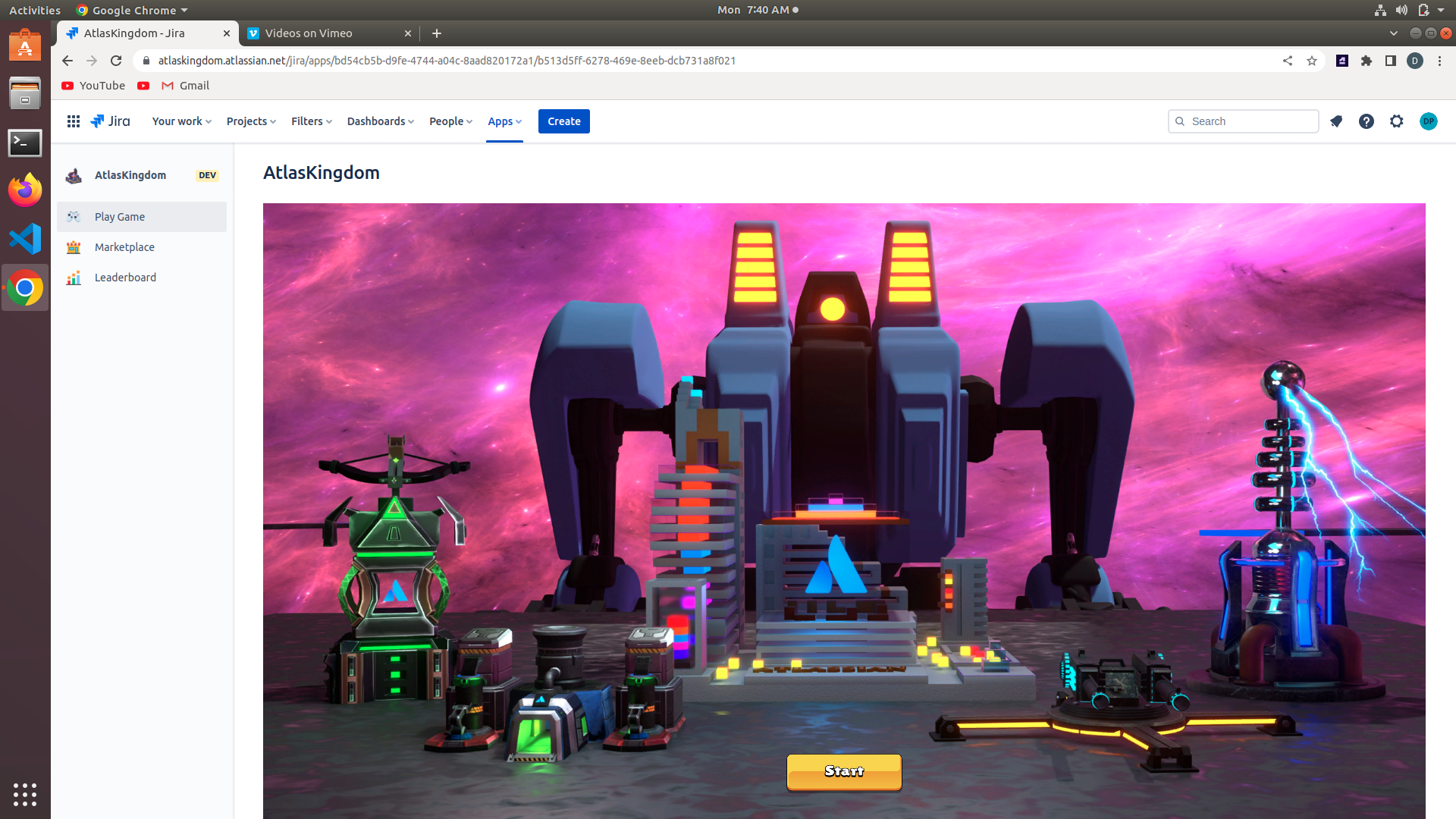
Task: Open the Jira app switcher grid
Action: click(74, 121)
